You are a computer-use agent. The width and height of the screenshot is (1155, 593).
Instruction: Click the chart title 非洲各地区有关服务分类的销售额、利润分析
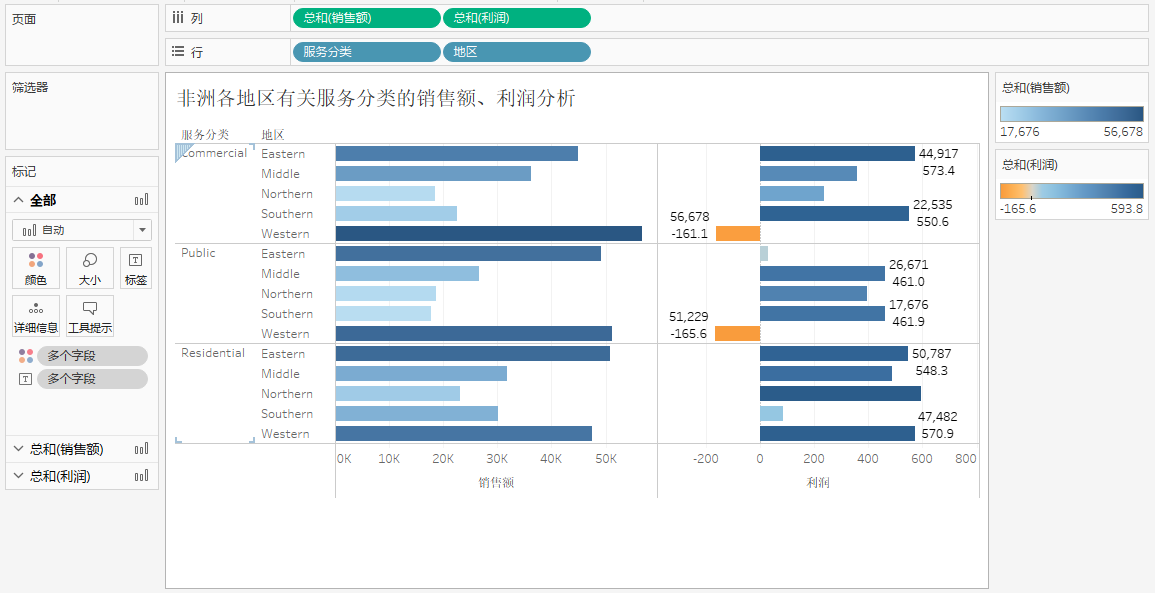point(376,98)
